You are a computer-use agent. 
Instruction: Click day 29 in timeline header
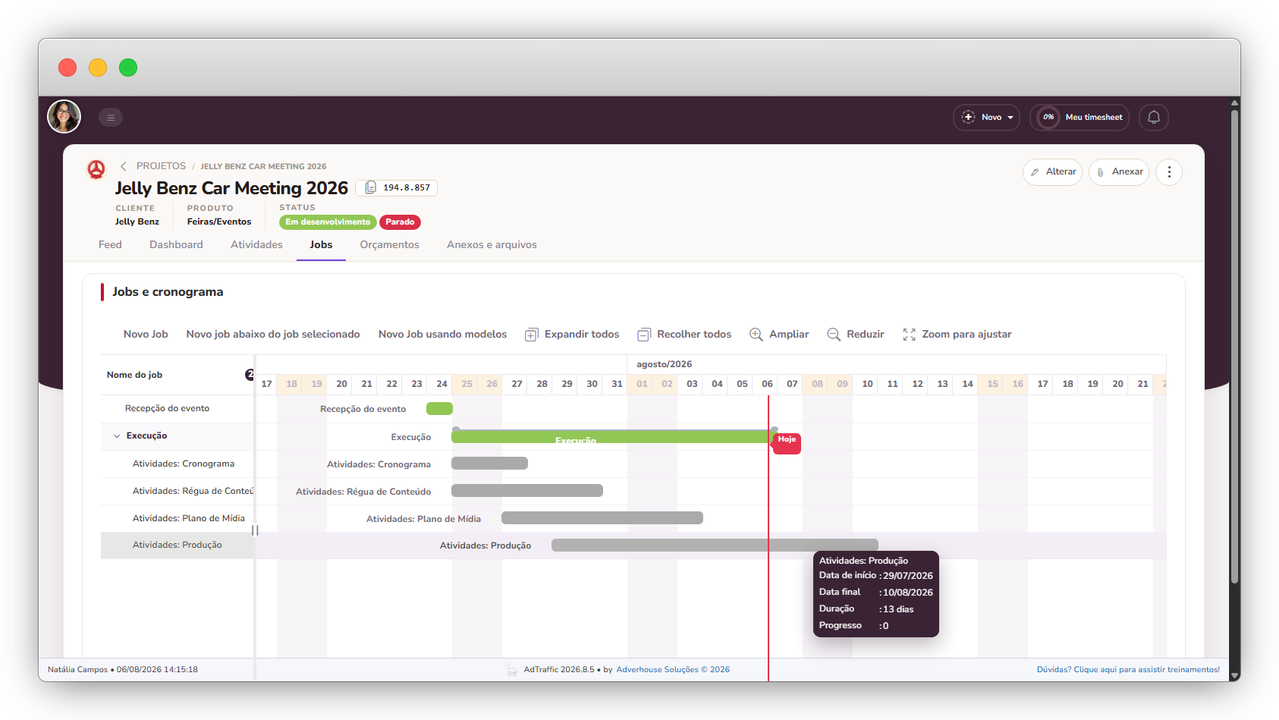[567, 384]
